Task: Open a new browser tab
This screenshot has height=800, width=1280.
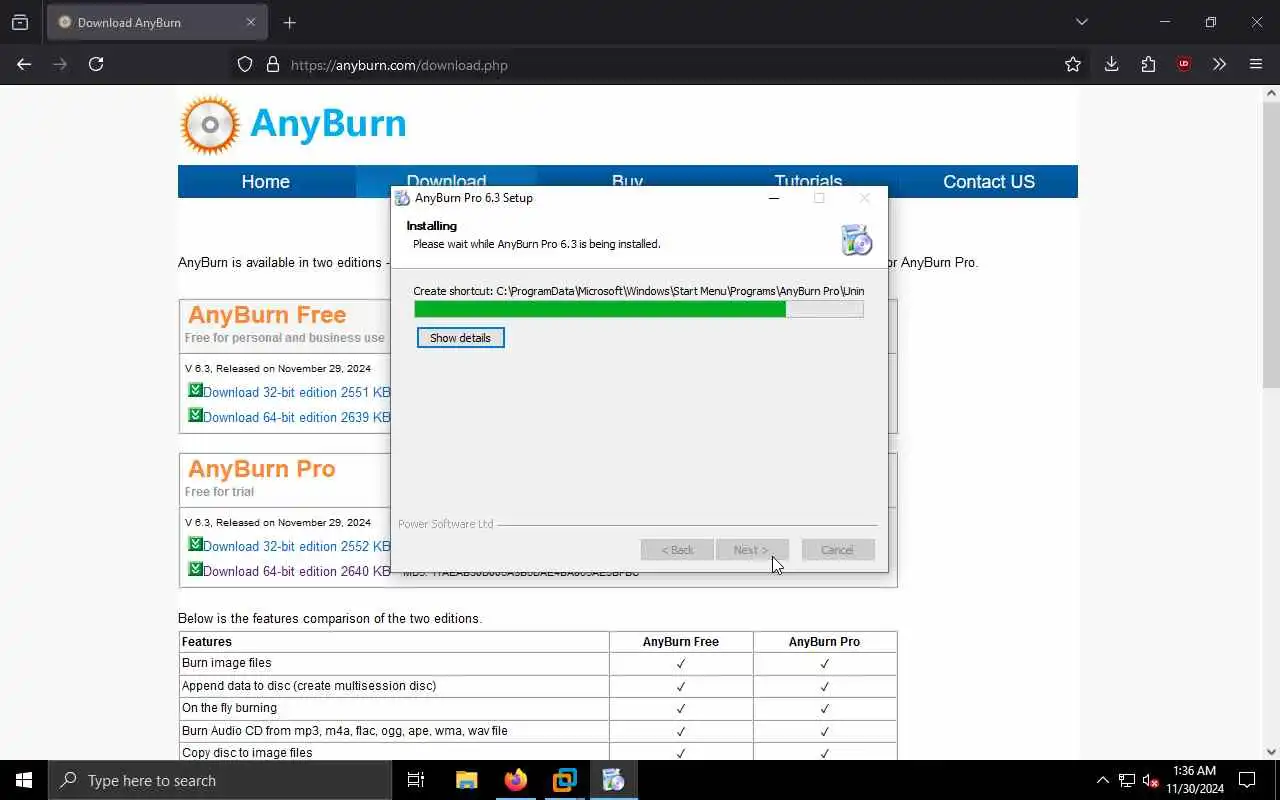Action: [x=290, y=22]
